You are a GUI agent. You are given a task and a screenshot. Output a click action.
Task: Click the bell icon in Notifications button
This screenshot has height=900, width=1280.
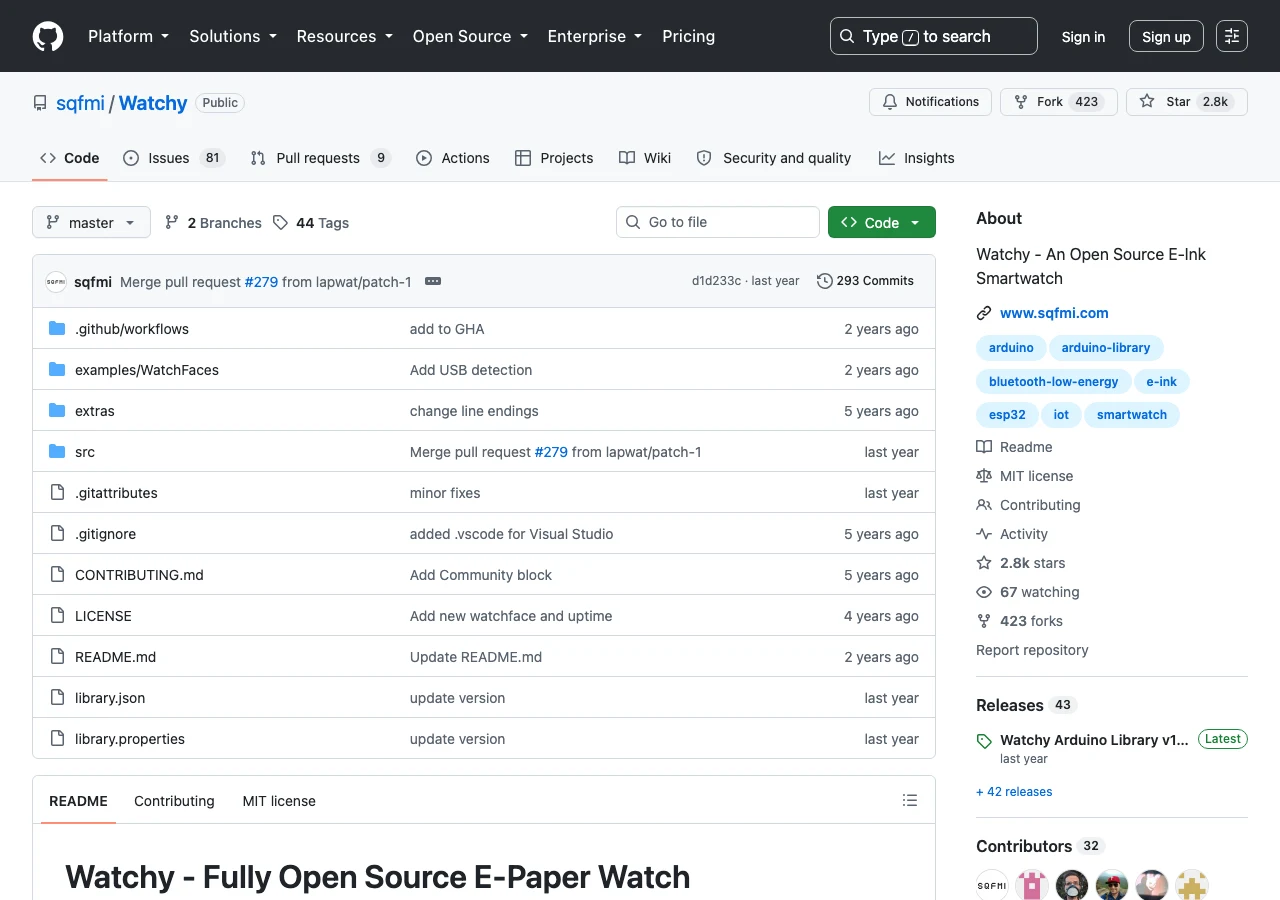coord(890,102)
